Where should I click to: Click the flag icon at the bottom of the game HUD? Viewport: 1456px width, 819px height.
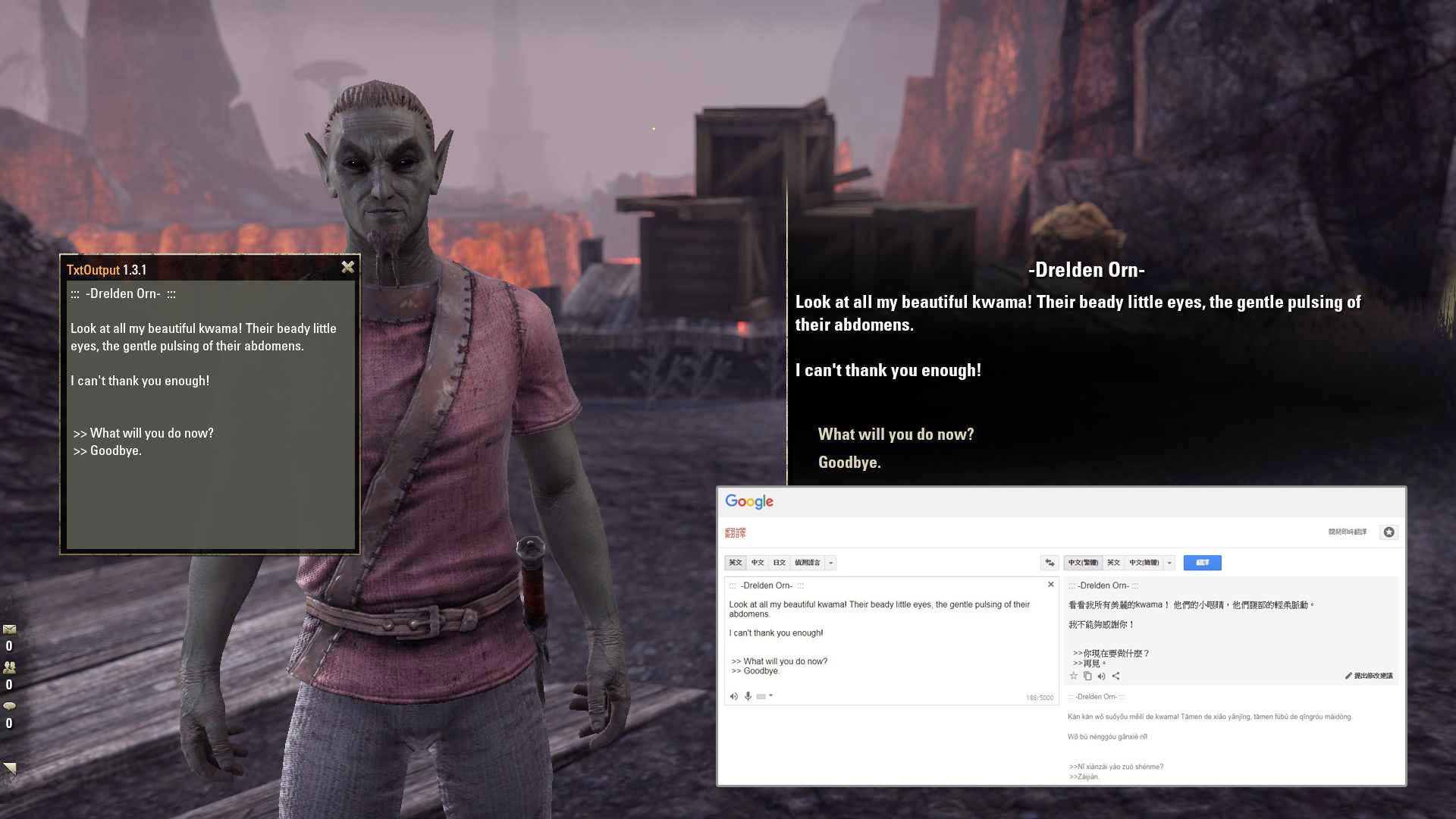(x=9, y=769)
